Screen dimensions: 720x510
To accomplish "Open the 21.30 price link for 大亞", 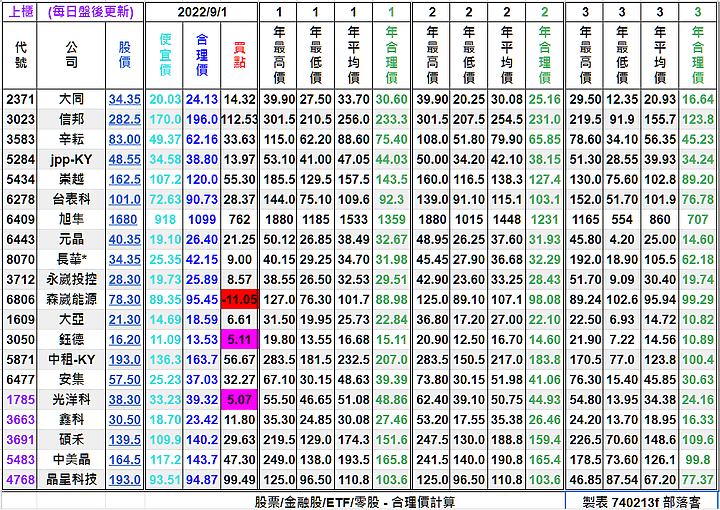I will pos(124,319).
